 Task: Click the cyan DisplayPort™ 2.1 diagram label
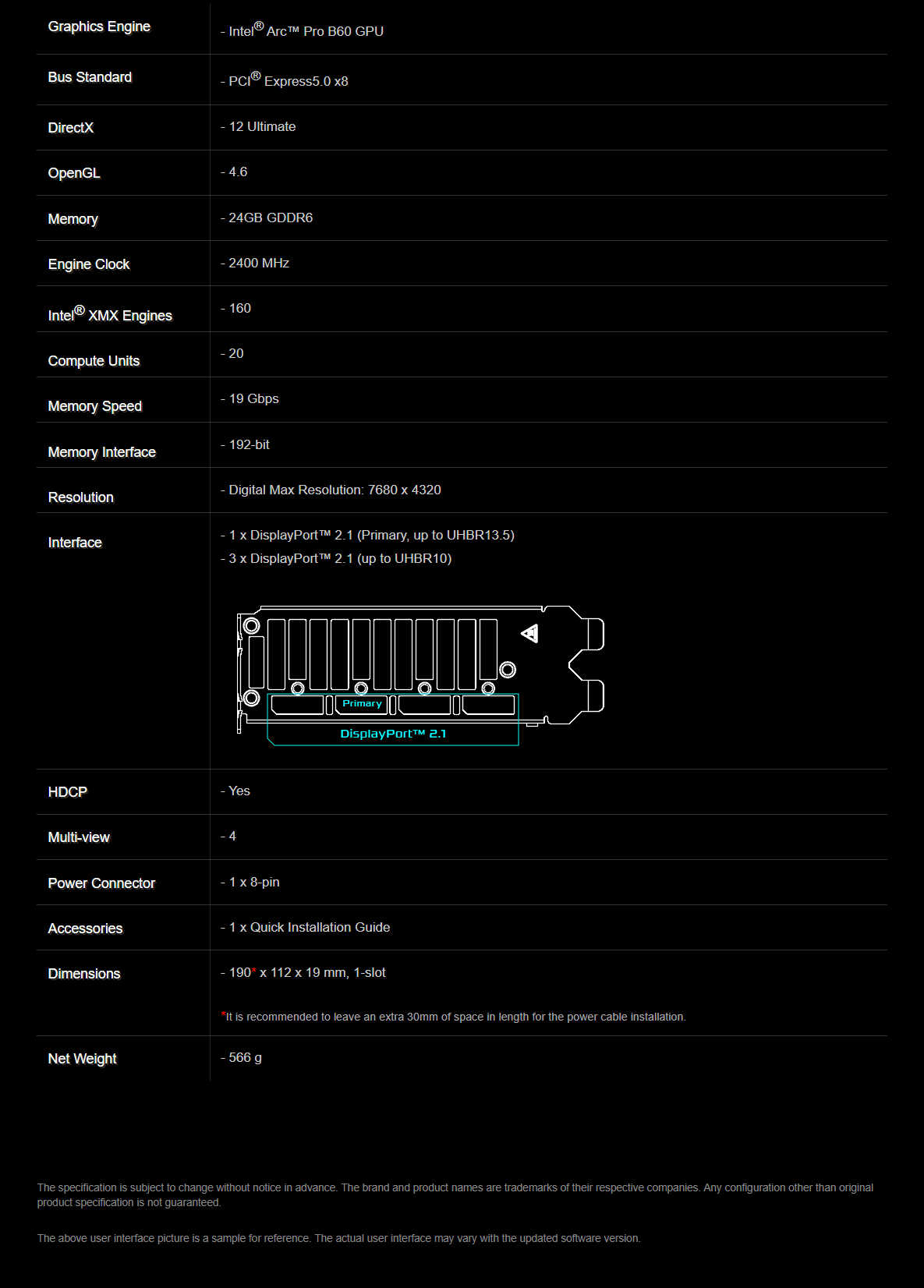point(393,734)
